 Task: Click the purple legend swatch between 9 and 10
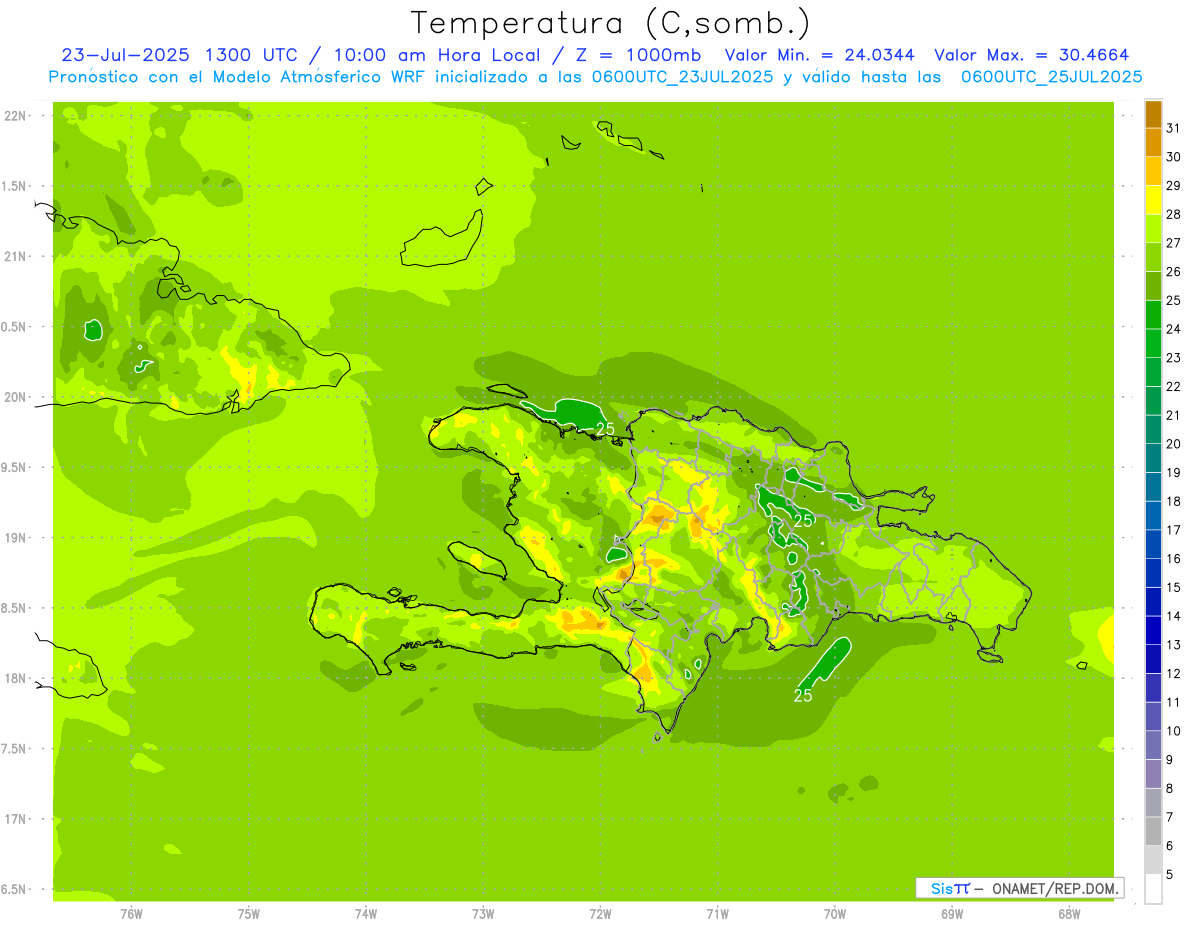click(x=1153, y=745)
